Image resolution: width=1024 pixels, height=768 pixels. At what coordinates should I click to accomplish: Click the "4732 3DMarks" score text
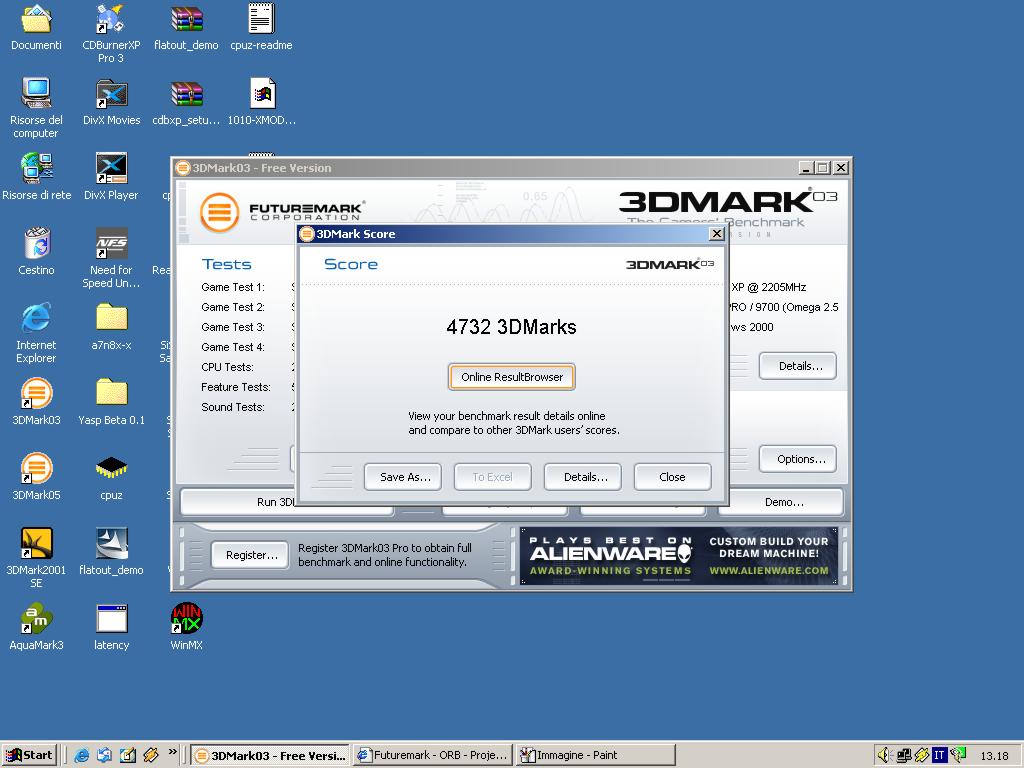point(512,327)
